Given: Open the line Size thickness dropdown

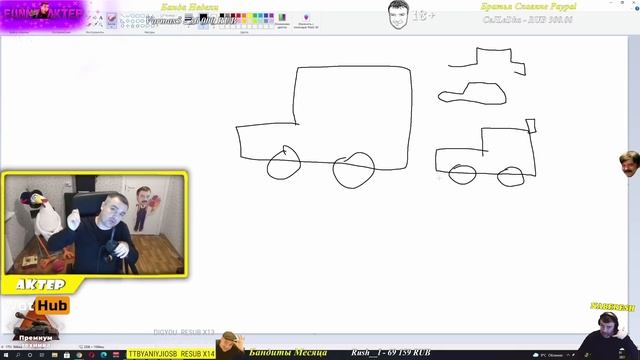Looking at the screenshot, I should [x=189, y=20].
